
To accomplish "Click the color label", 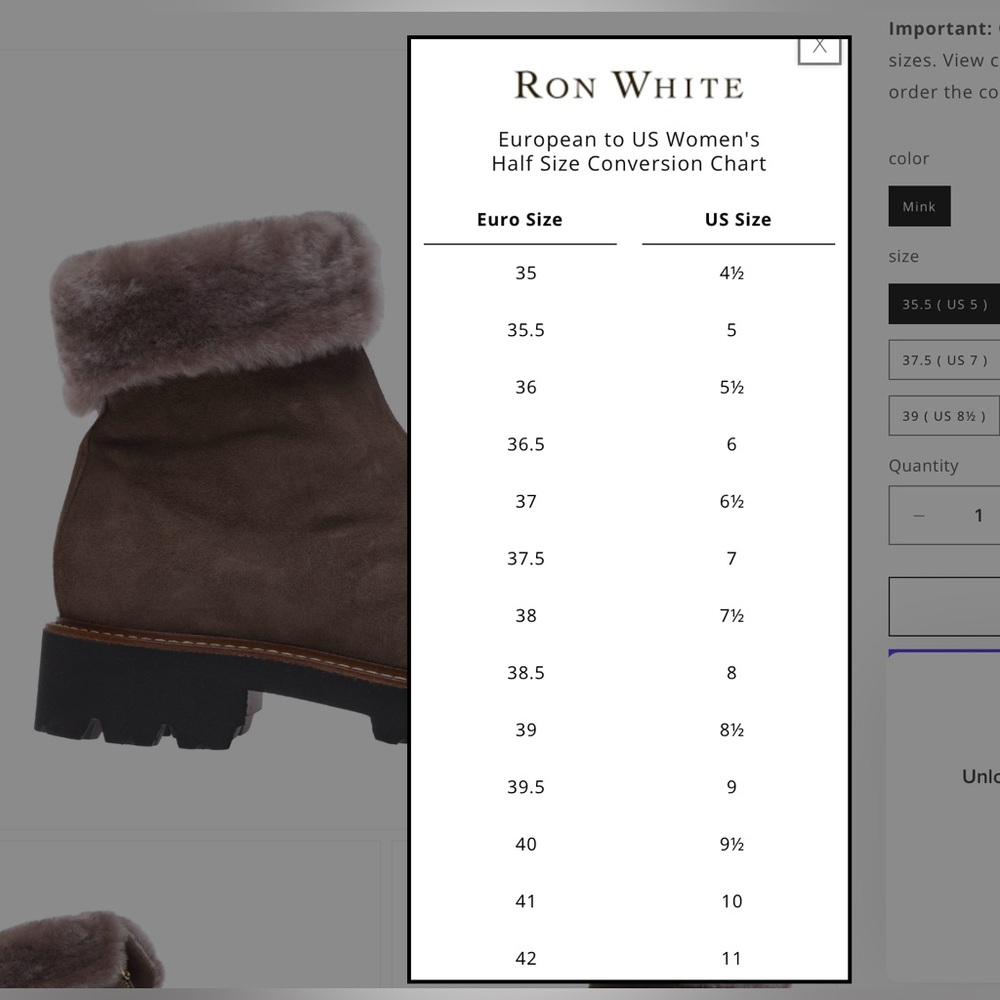I will [x=909, y=158].
